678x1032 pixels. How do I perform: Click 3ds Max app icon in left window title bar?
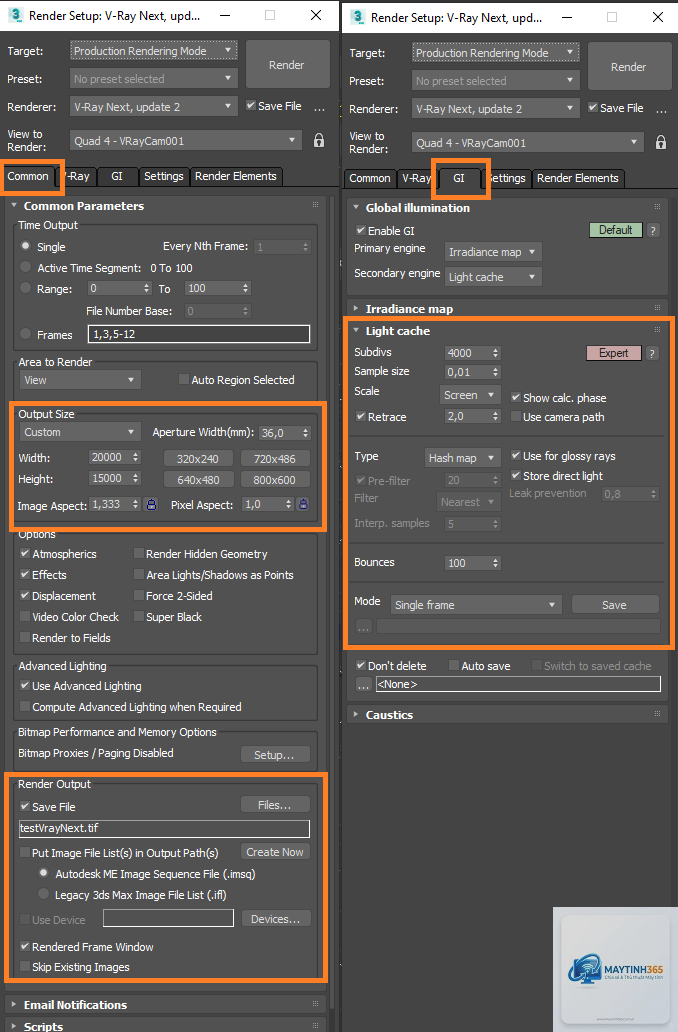pyautogui.click(x=16, y=14)
